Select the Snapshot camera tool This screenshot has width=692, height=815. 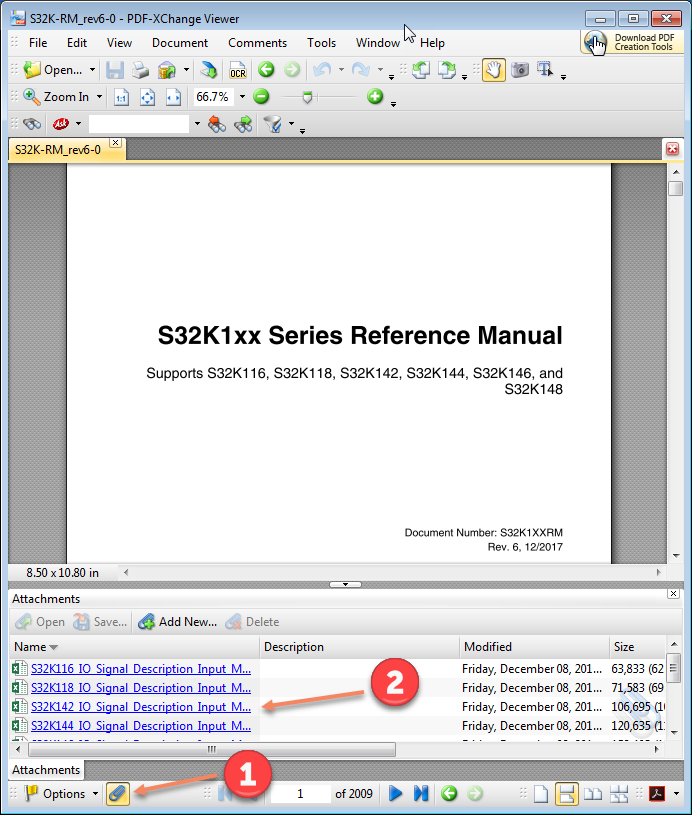click(x=520, y=70)
